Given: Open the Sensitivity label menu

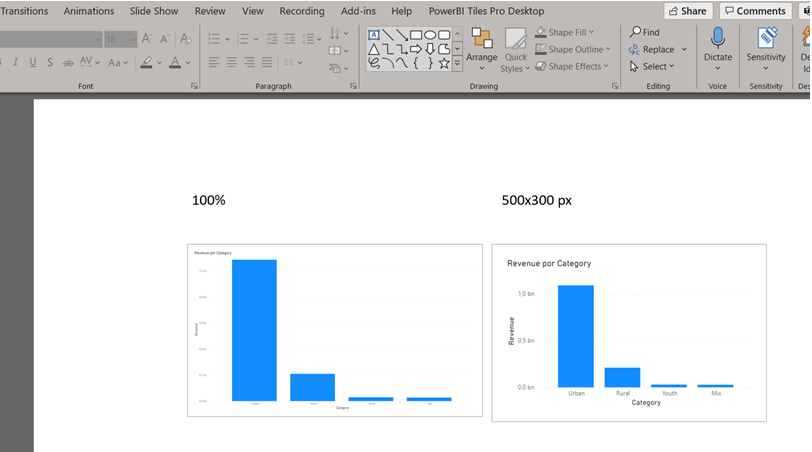Looking at the screenshot, I should pos(766,45).
